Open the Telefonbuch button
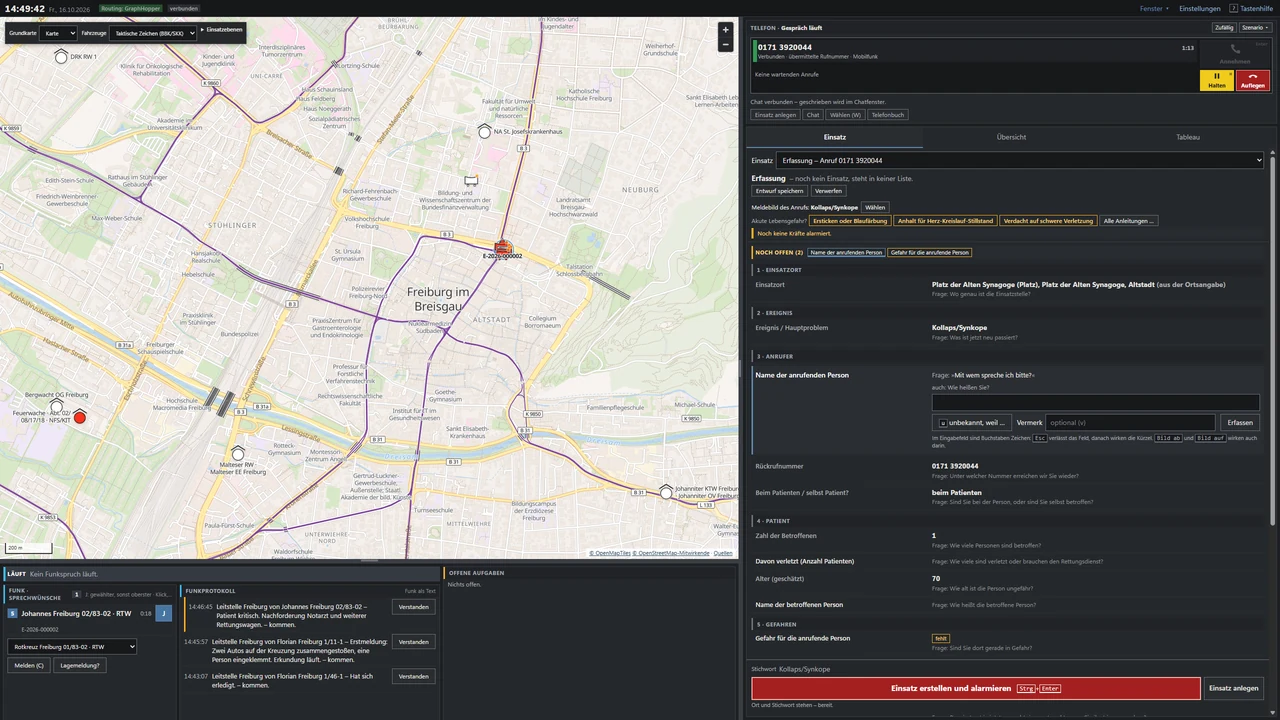 (887, 115)
